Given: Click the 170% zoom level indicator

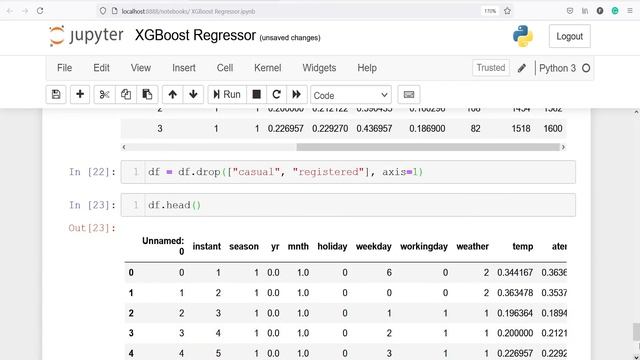Looking at the screenshot, I should (490, 11).
